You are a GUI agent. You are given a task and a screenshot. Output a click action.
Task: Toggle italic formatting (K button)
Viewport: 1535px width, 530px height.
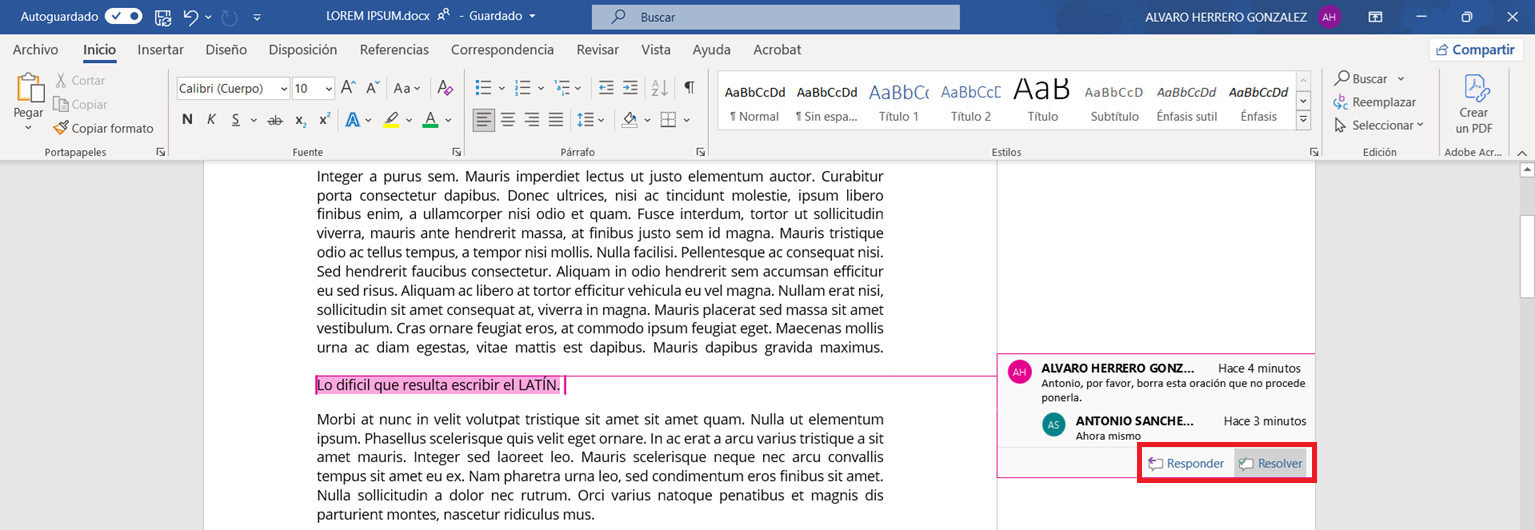[x=211, y=120]
